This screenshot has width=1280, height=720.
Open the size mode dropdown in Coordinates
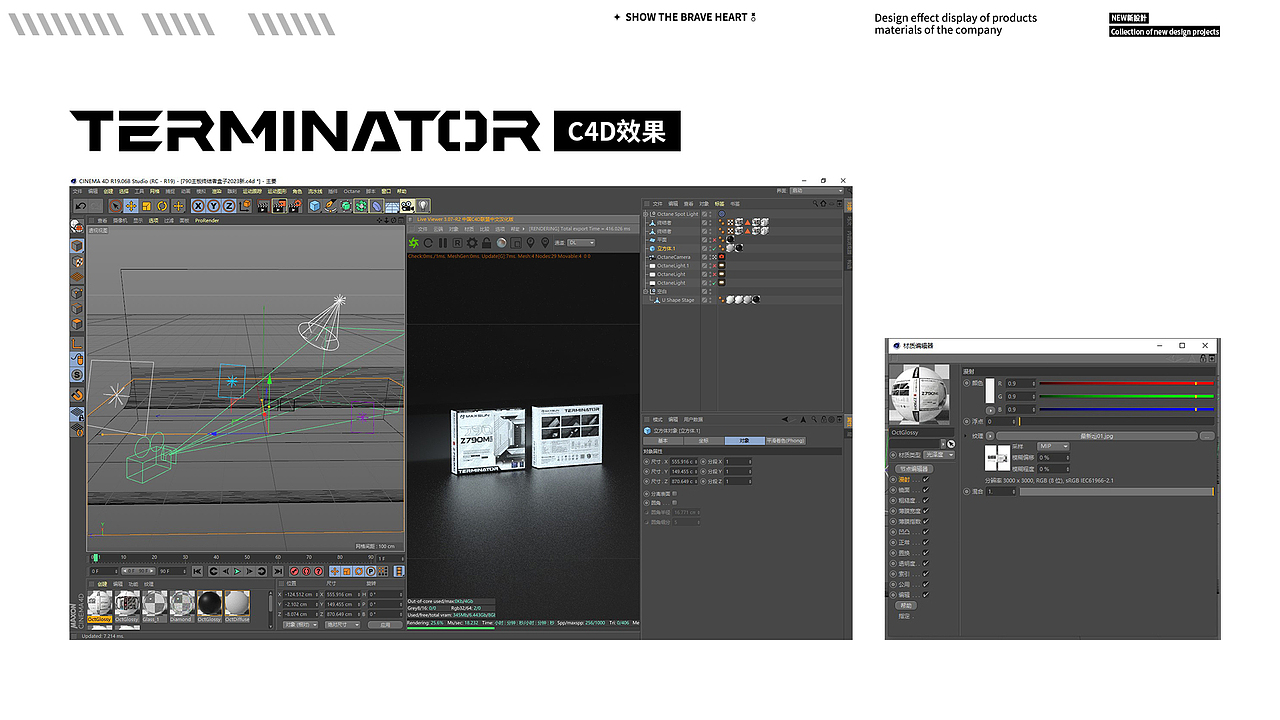coord(343,624)
